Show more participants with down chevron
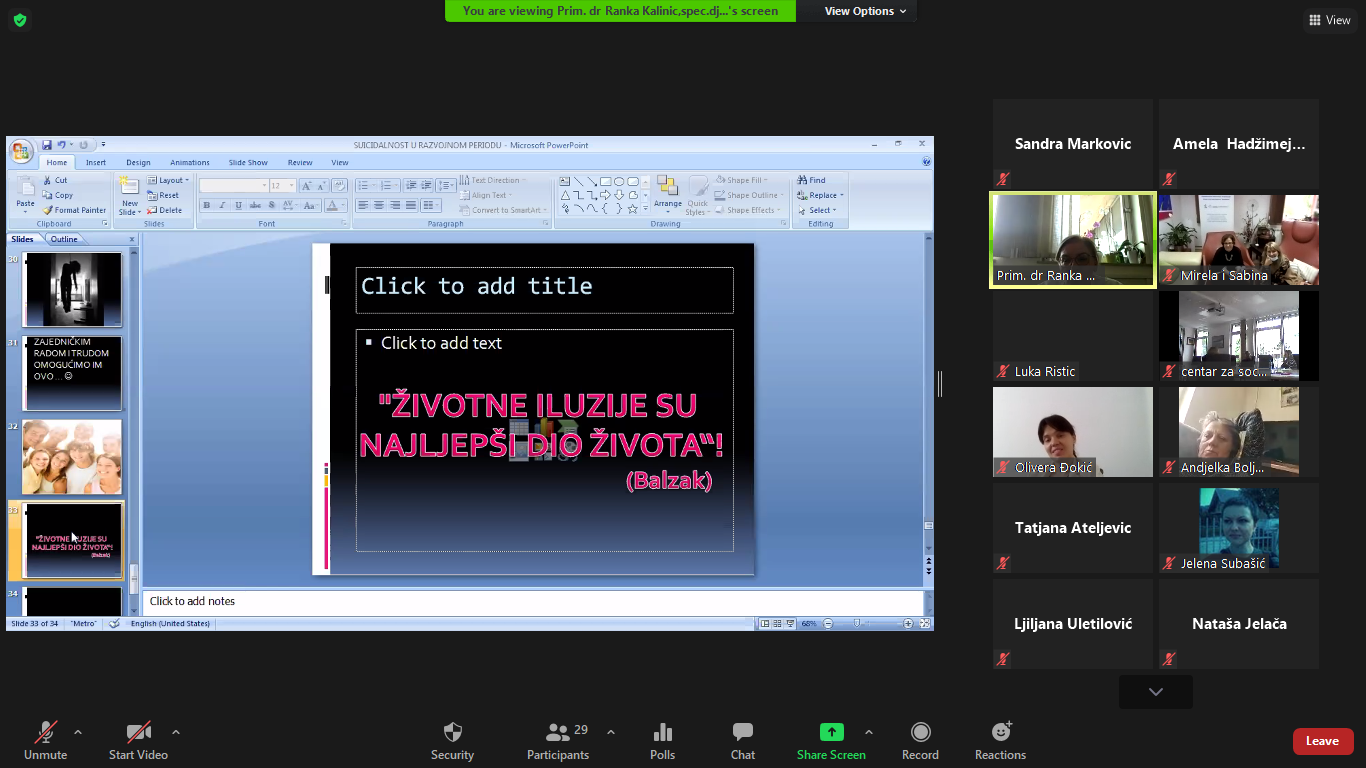 [1155, 692]
